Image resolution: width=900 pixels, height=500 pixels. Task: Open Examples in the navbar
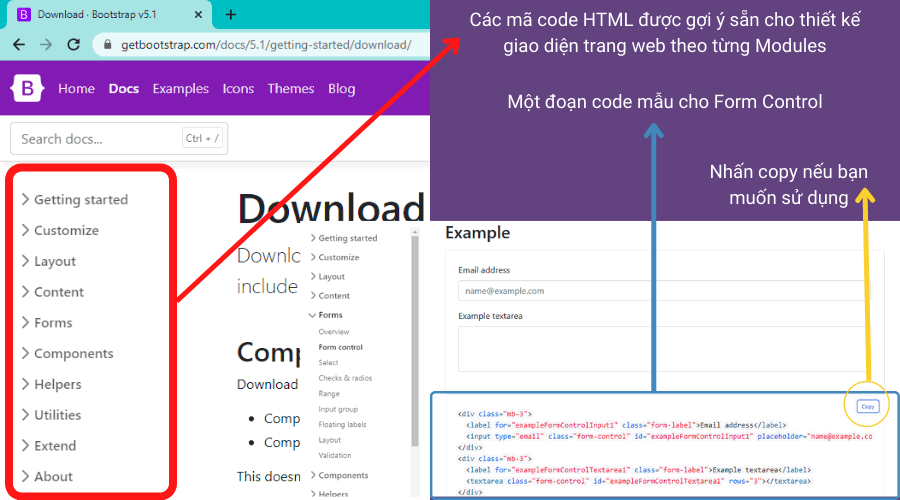180,89
